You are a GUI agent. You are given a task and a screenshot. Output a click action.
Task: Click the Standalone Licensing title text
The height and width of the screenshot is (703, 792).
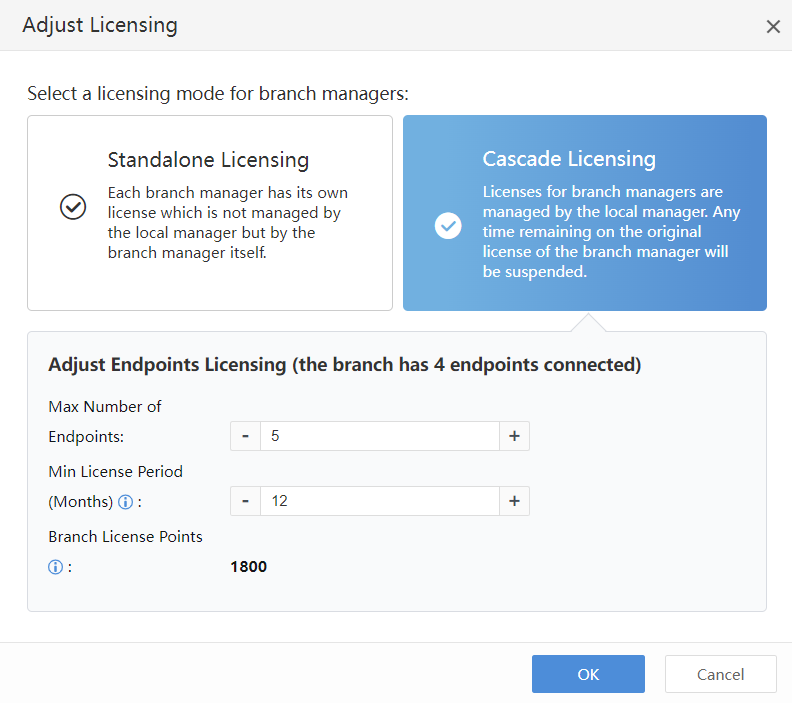tap(208, 160)
